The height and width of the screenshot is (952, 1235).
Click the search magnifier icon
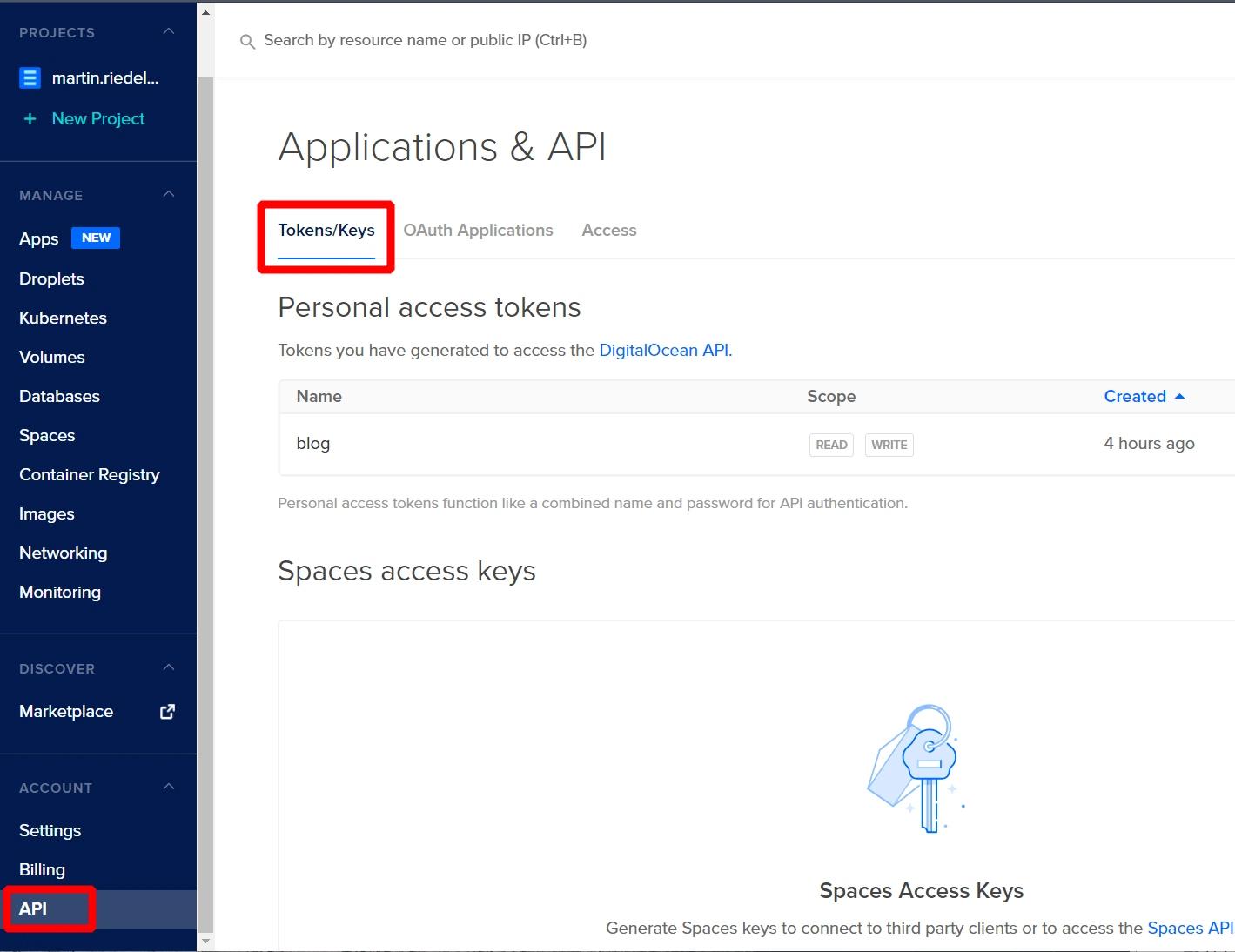tap(247, 42)
